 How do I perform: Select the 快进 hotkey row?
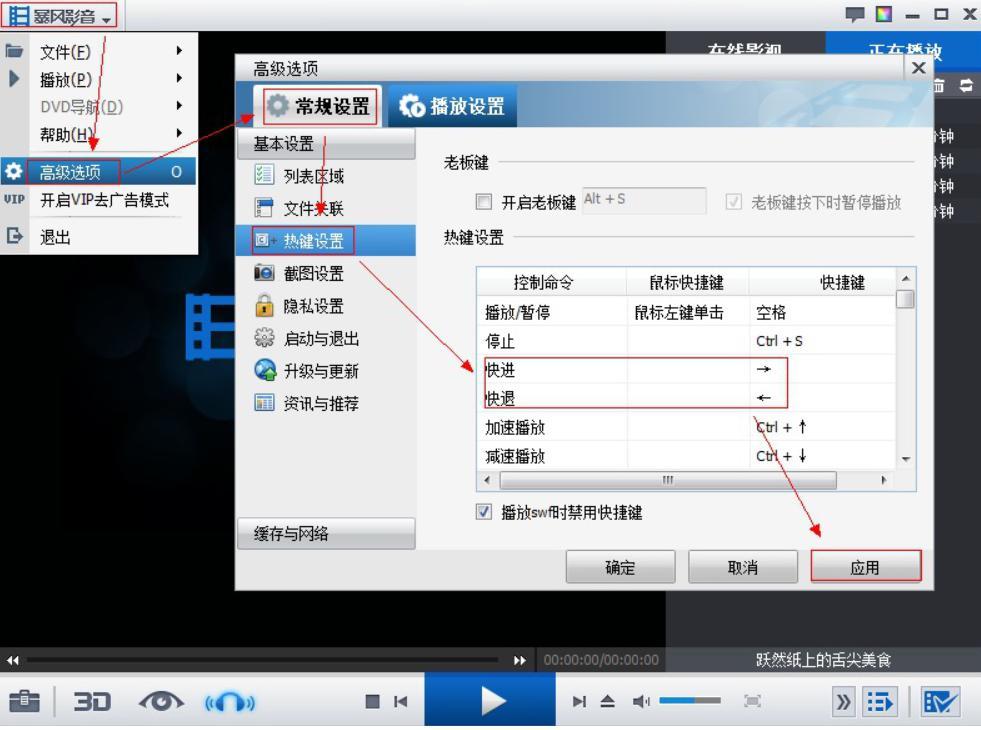686,370
